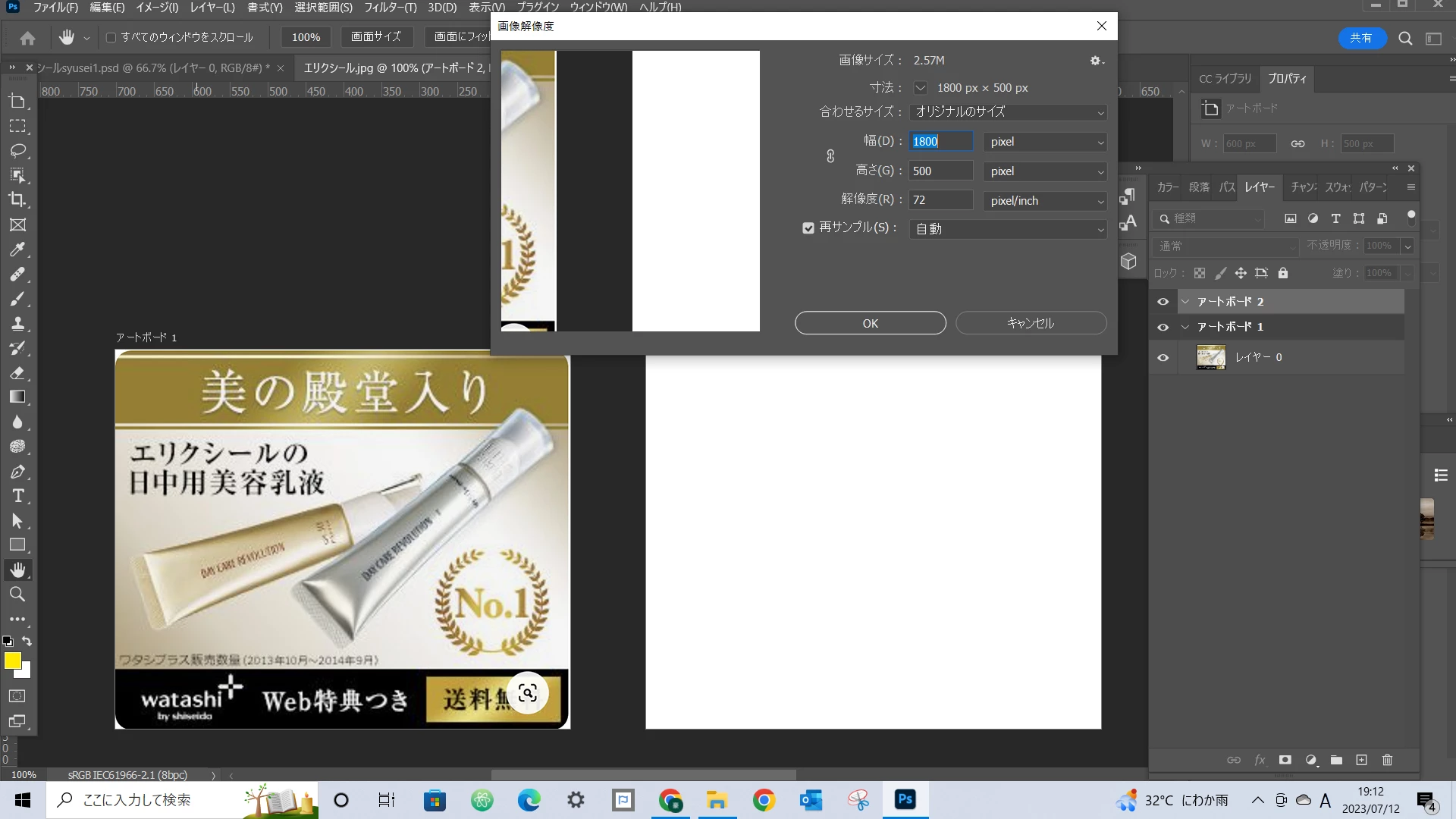
Task: Click the キャンセル button
Action: 1031,323
